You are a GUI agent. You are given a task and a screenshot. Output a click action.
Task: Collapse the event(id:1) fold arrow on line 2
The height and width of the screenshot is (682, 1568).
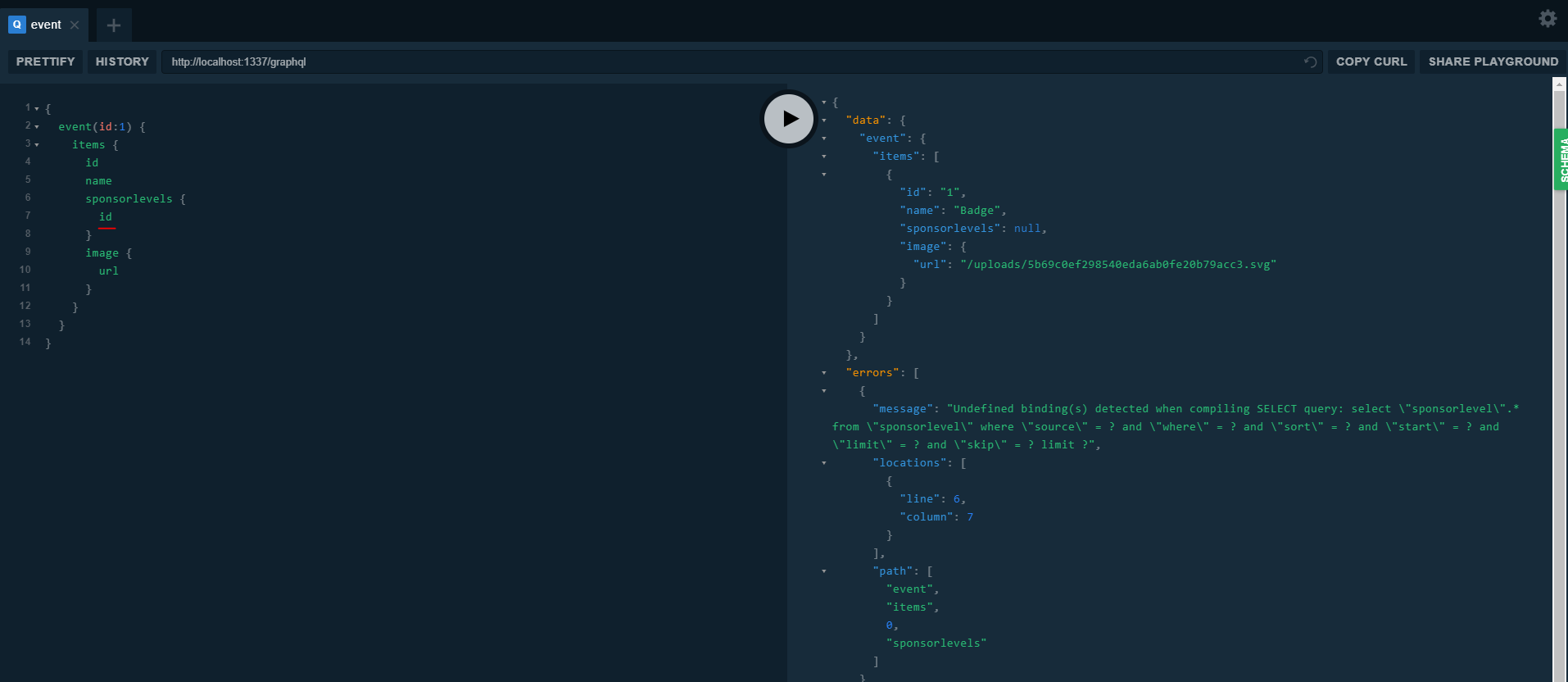click(37, 126)
